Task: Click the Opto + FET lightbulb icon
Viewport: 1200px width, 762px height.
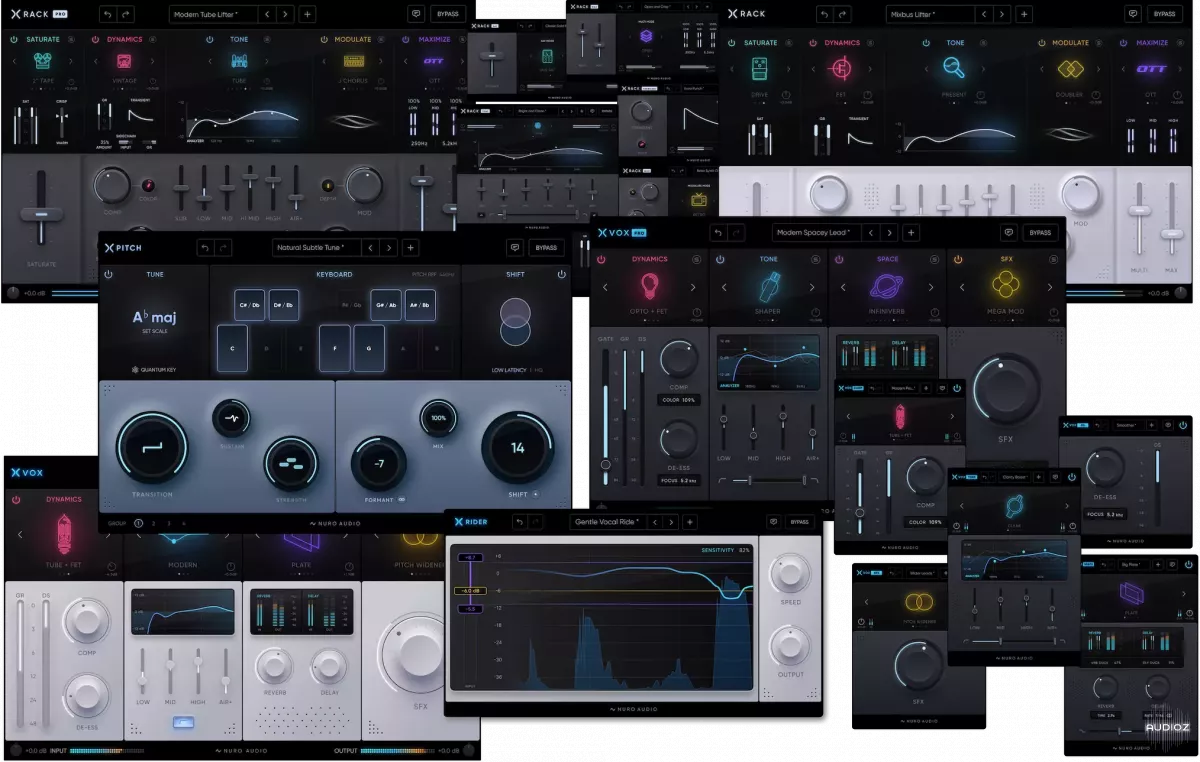Action: 648,287
